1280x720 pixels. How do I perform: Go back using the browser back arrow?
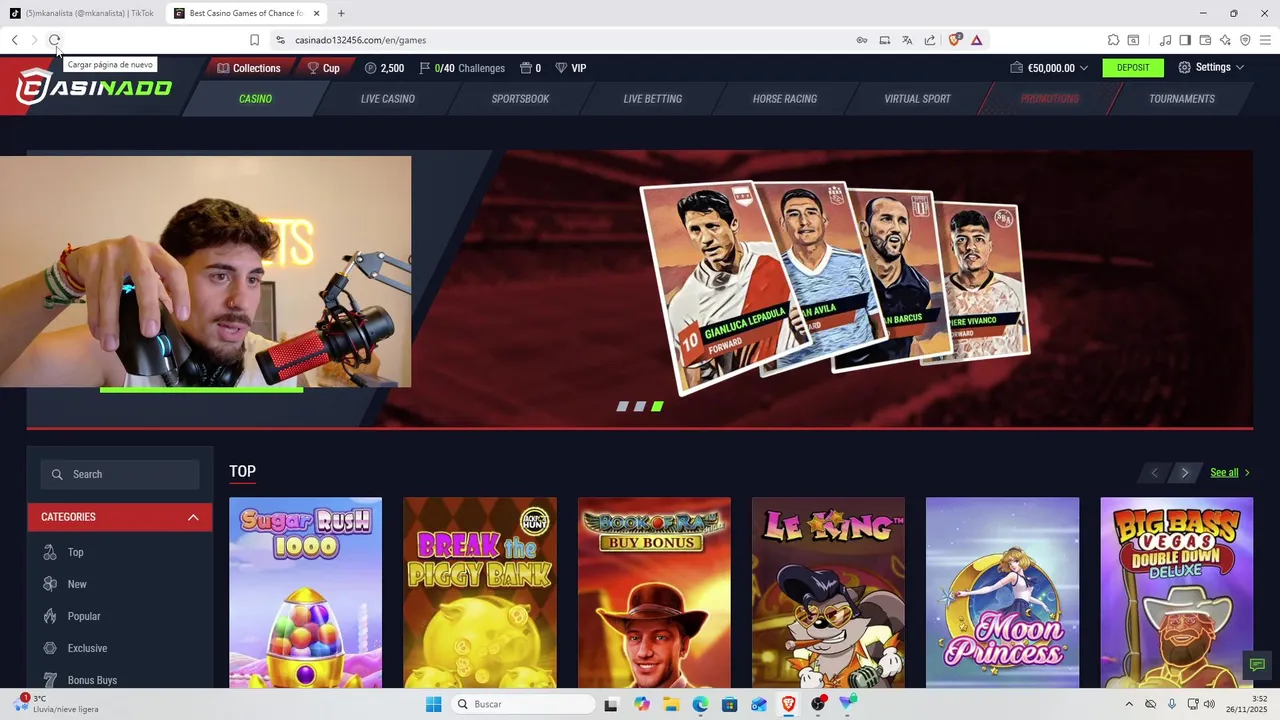(15, 40)
